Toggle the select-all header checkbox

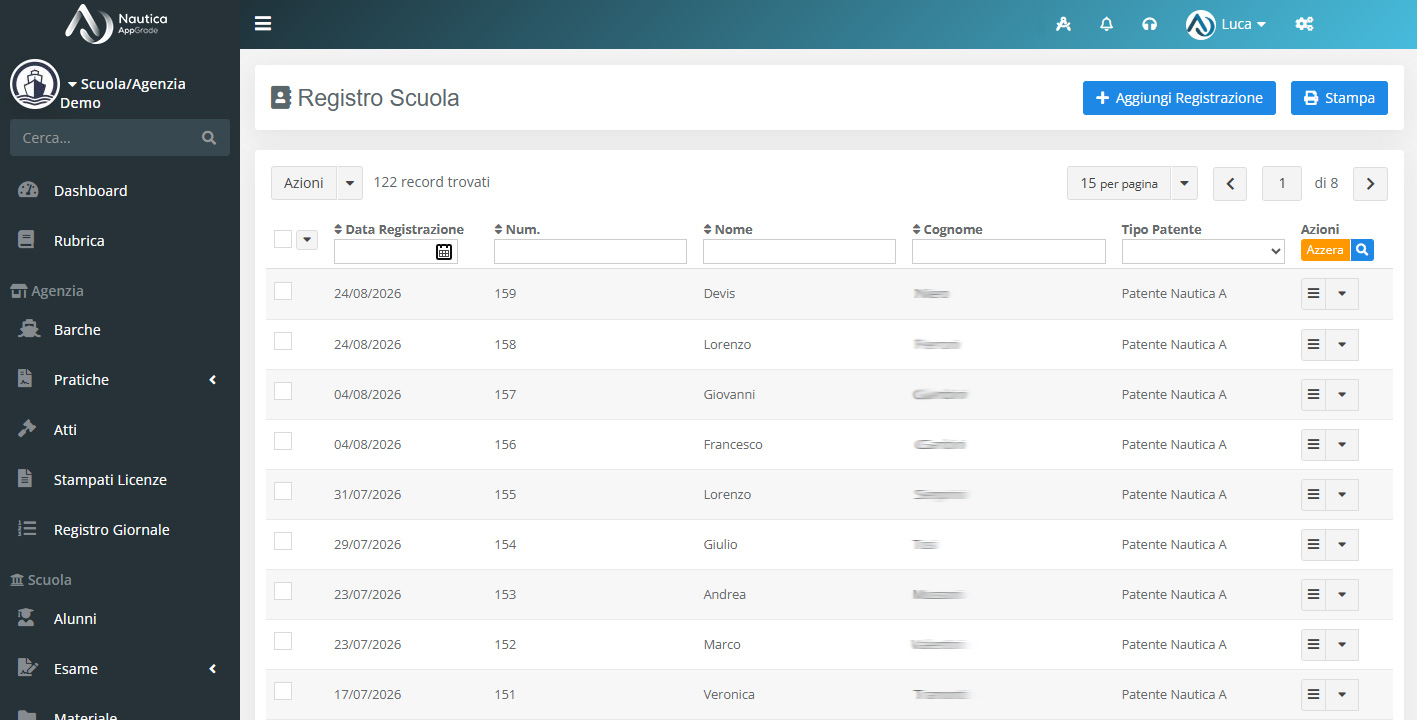283,239
